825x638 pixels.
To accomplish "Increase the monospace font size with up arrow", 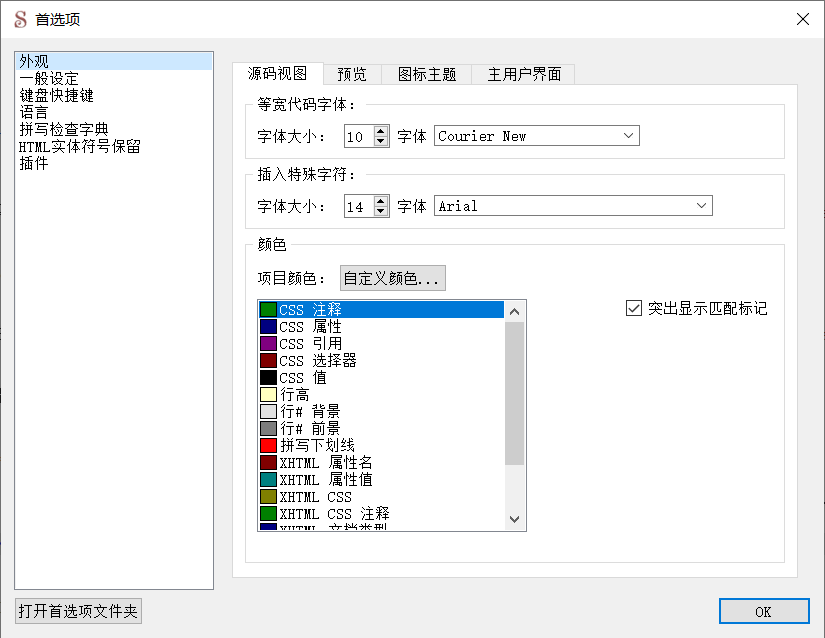I will (382, 130).
